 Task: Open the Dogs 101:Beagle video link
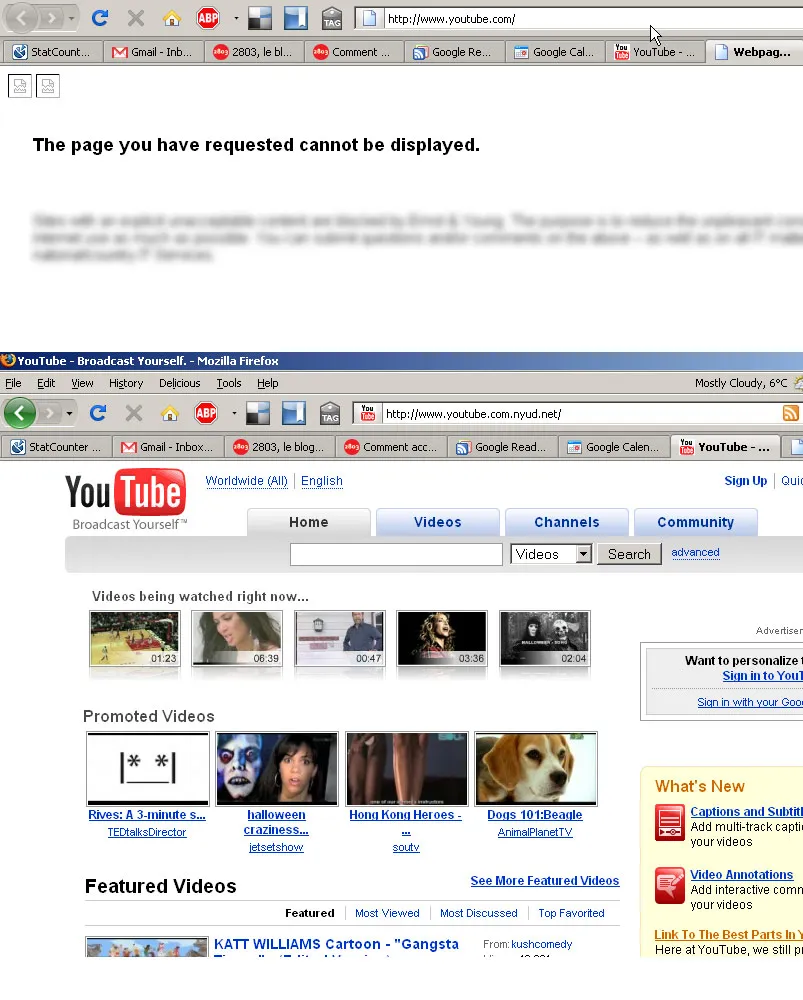534,814
